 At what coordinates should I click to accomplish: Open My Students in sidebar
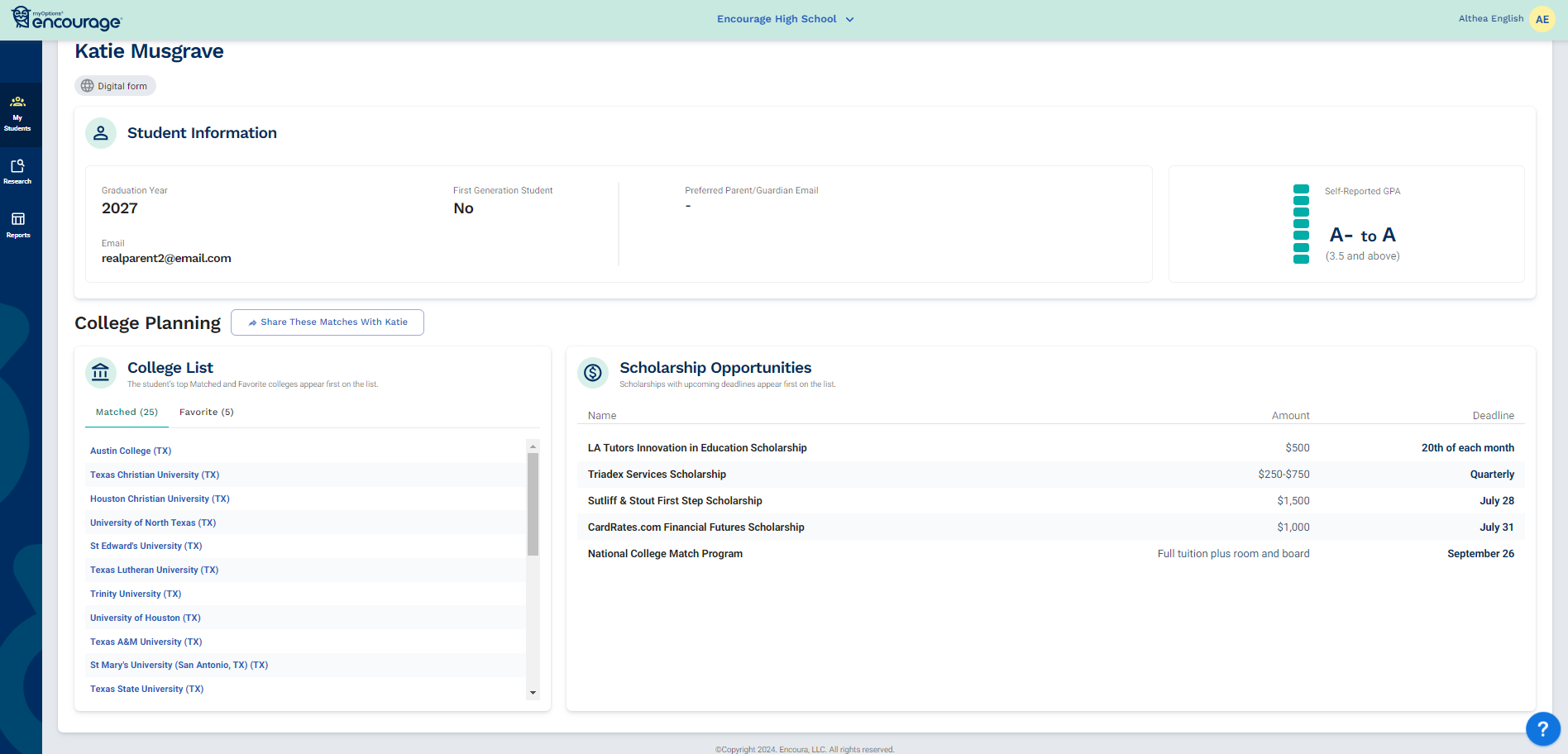17,113
